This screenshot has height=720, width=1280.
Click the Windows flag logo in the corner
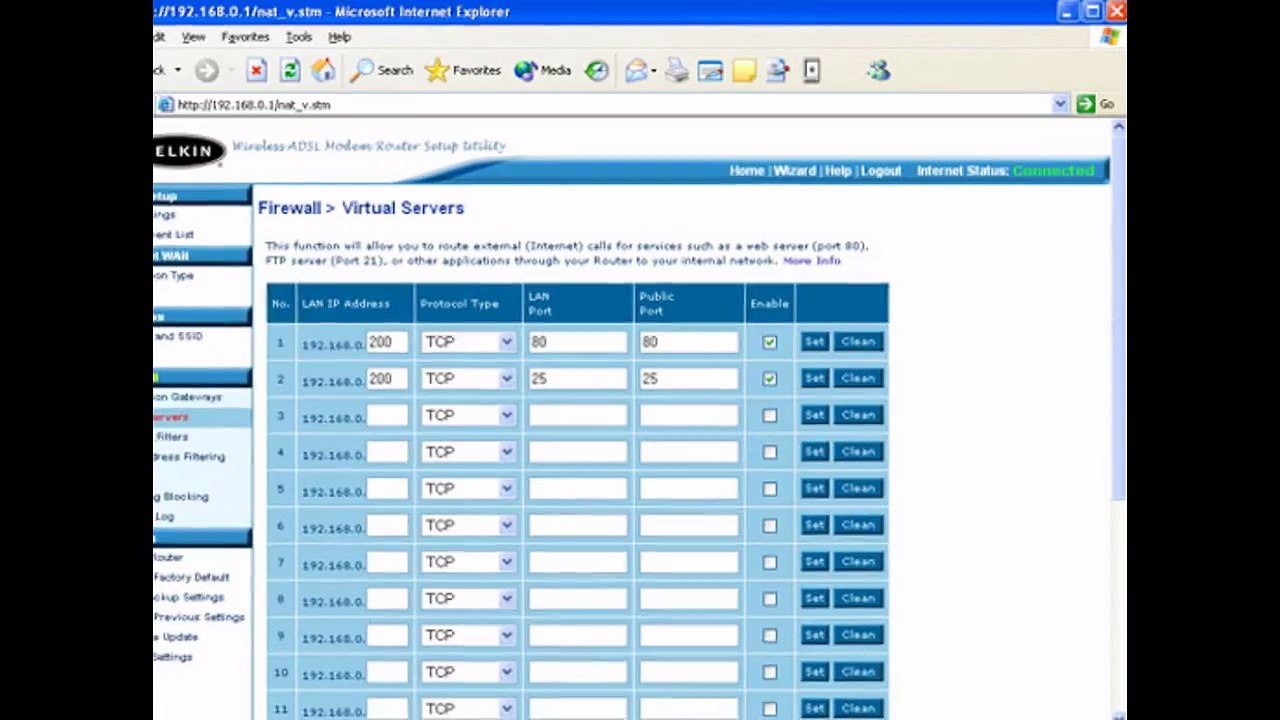[x=1109, y=37]
